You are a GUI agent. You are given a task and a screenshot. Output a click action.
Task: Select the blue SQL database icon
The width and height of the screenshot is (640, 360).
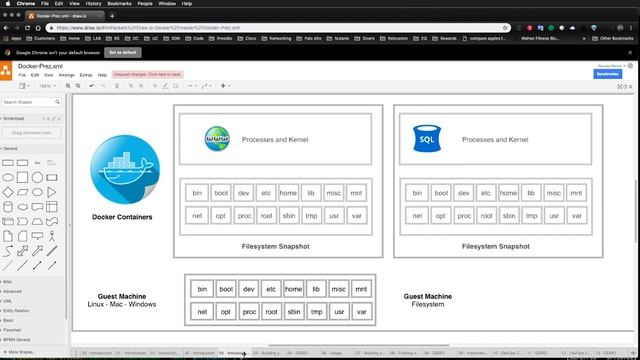(x=427, y=138)
